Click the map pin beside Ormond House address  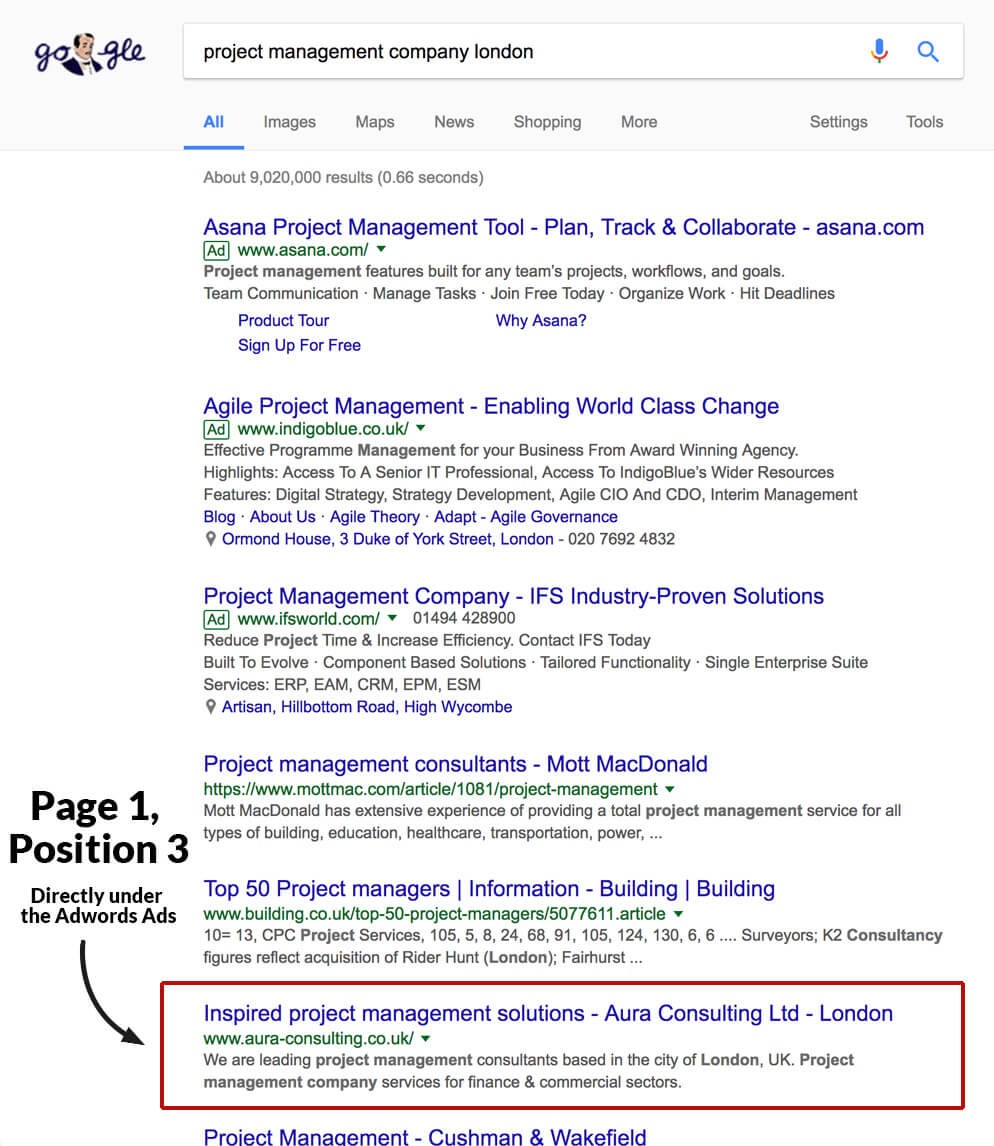click(210, 539)
